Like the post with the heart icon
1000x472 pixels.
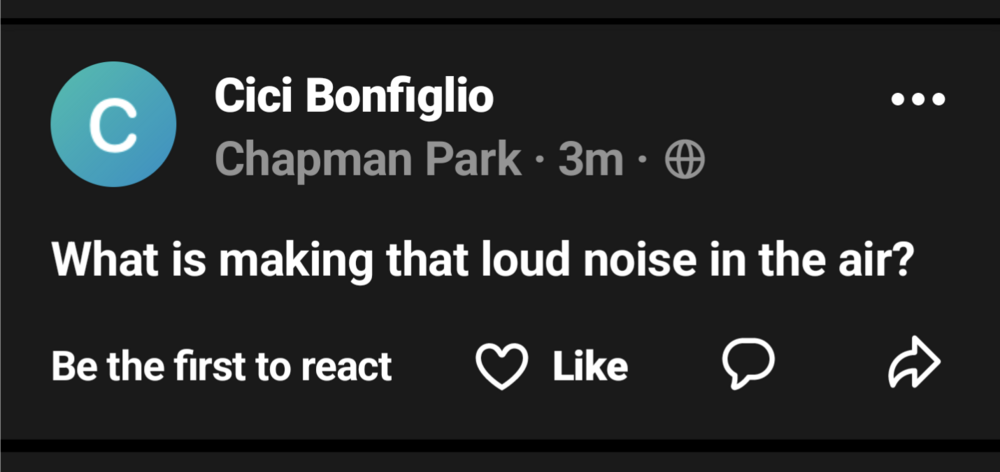(501, 367)
